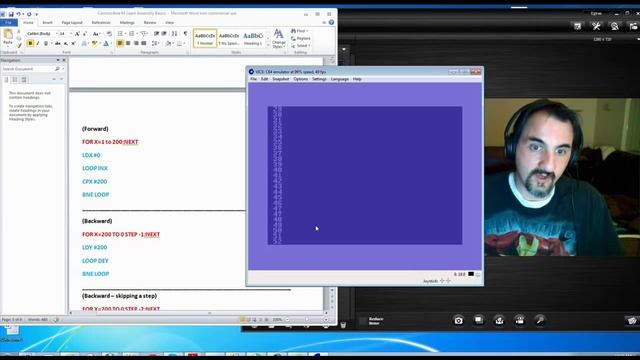This screenshot has height=360, width=640.
Task: Switch to the Insert ribbon tab
Action: [47, 22]
